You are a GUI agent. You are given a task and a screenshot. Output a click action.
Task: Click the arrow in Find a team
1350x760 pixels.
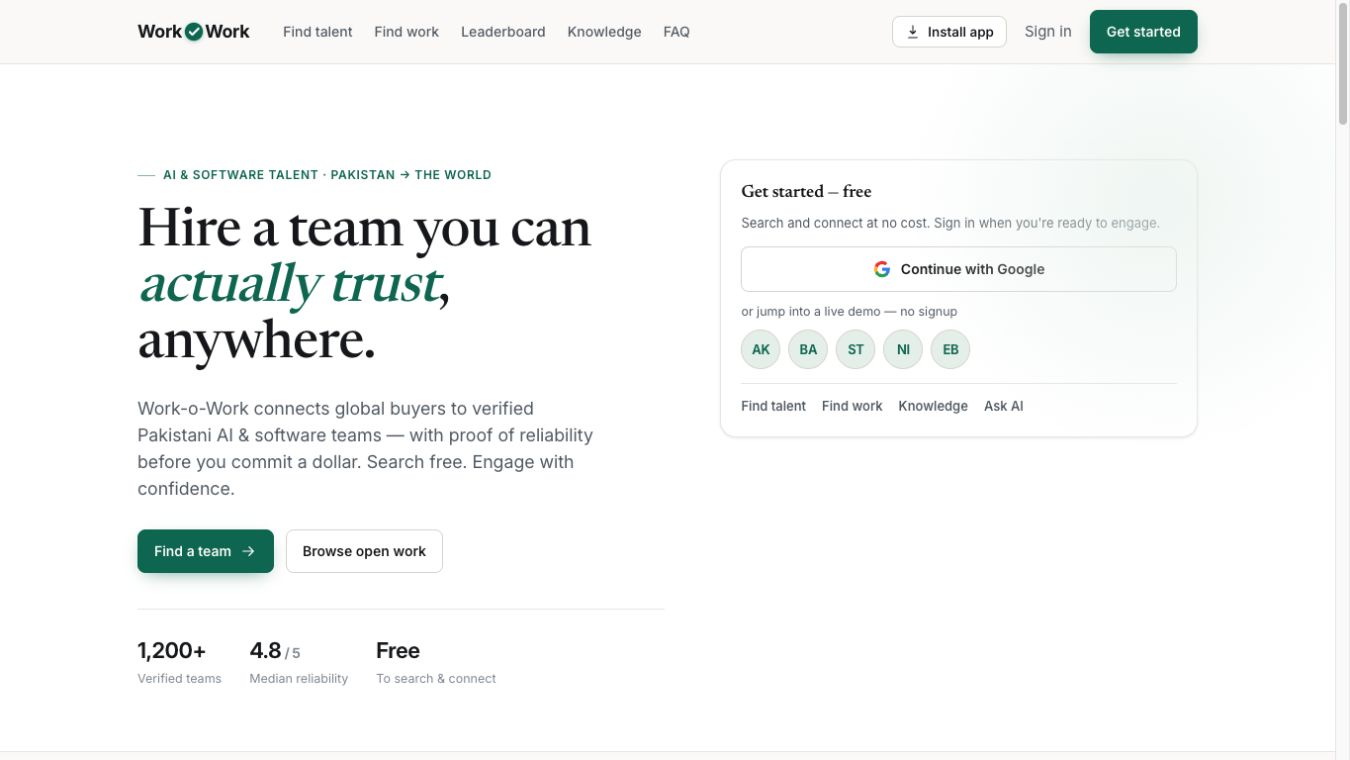[249, 551]
